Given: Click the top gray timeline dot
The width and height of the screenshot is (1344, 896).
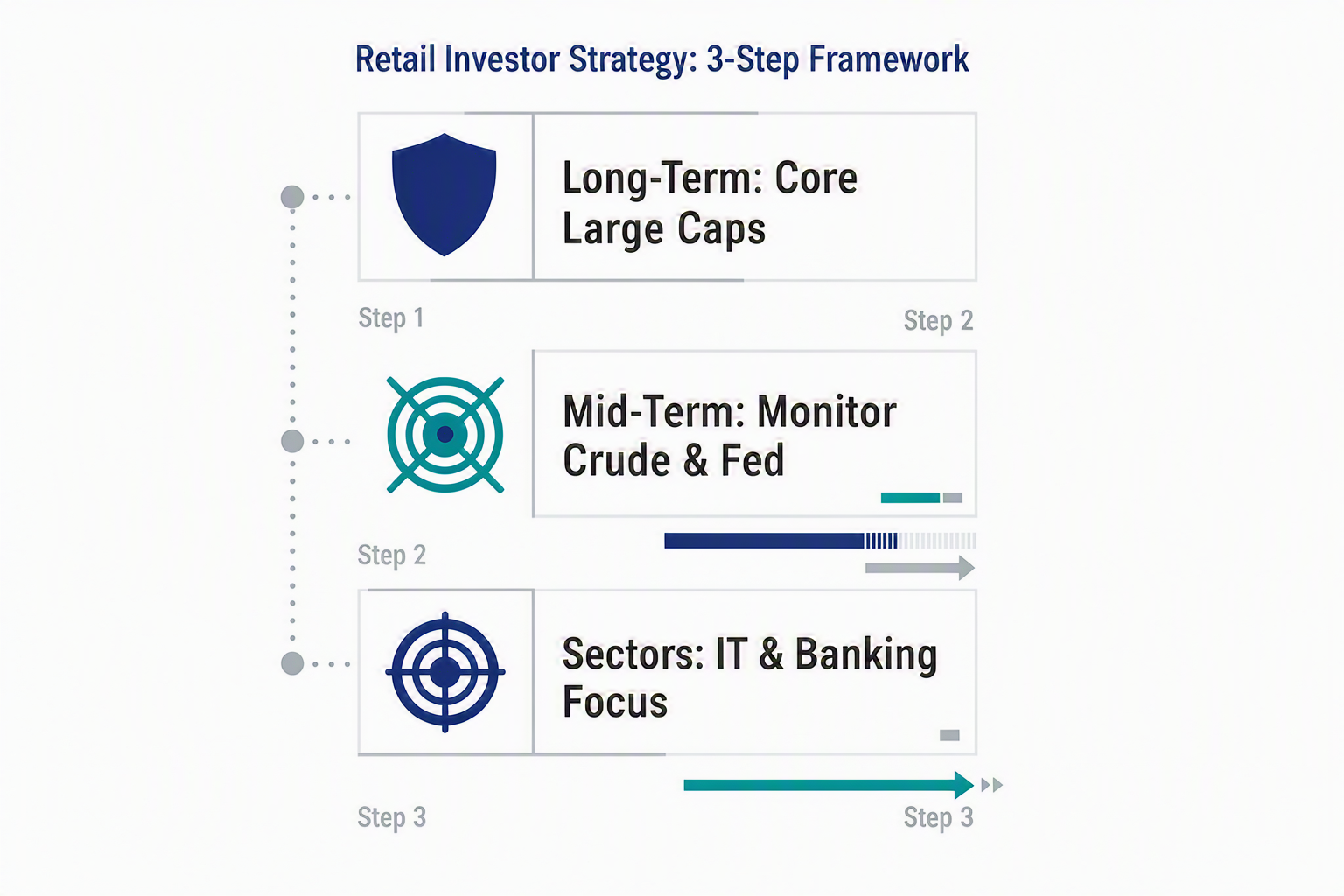Looking at the screenshot, I should (x=292, y=197).
